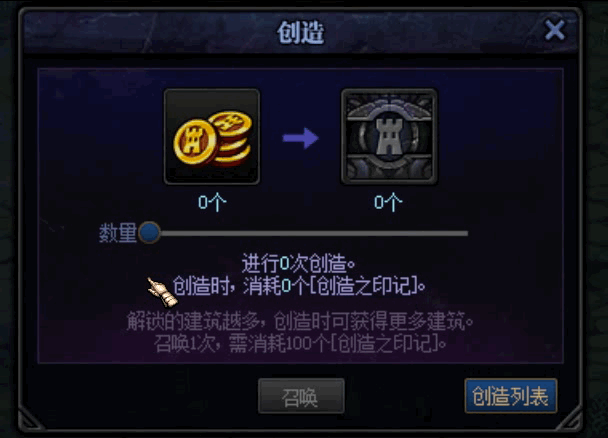
Task: Click the 消耗0个[创造之印记] text line
Action: [x=299, y=286]
